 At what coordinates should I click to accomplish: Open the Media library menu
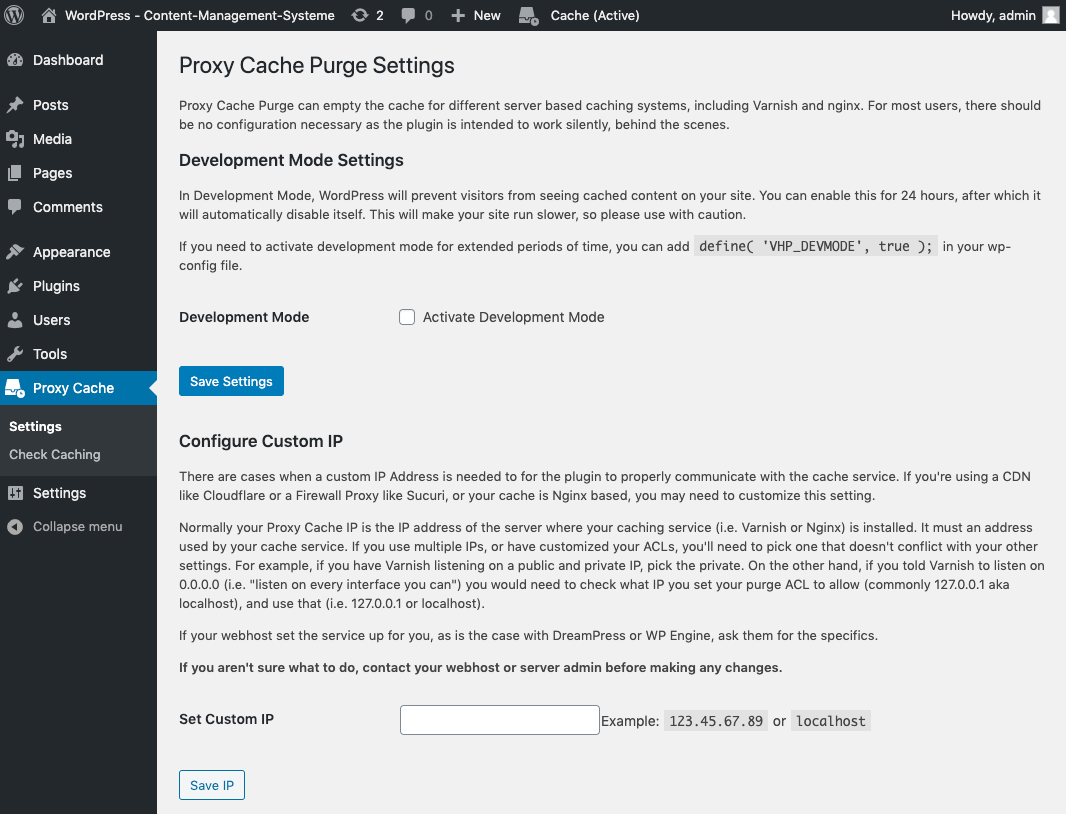coord(52,139)
